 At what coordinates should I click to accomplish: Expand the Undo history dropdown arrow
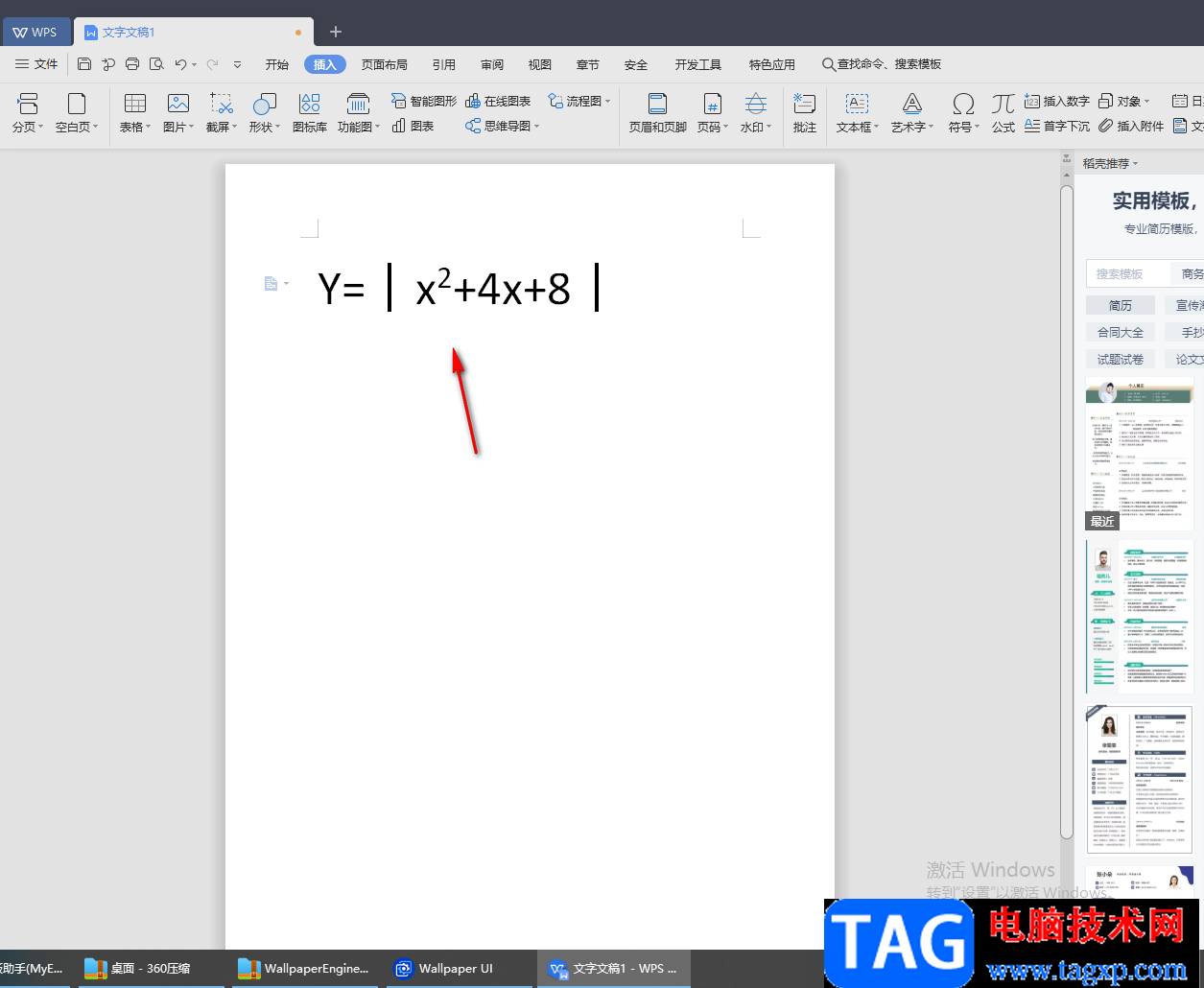click(194, 65)
